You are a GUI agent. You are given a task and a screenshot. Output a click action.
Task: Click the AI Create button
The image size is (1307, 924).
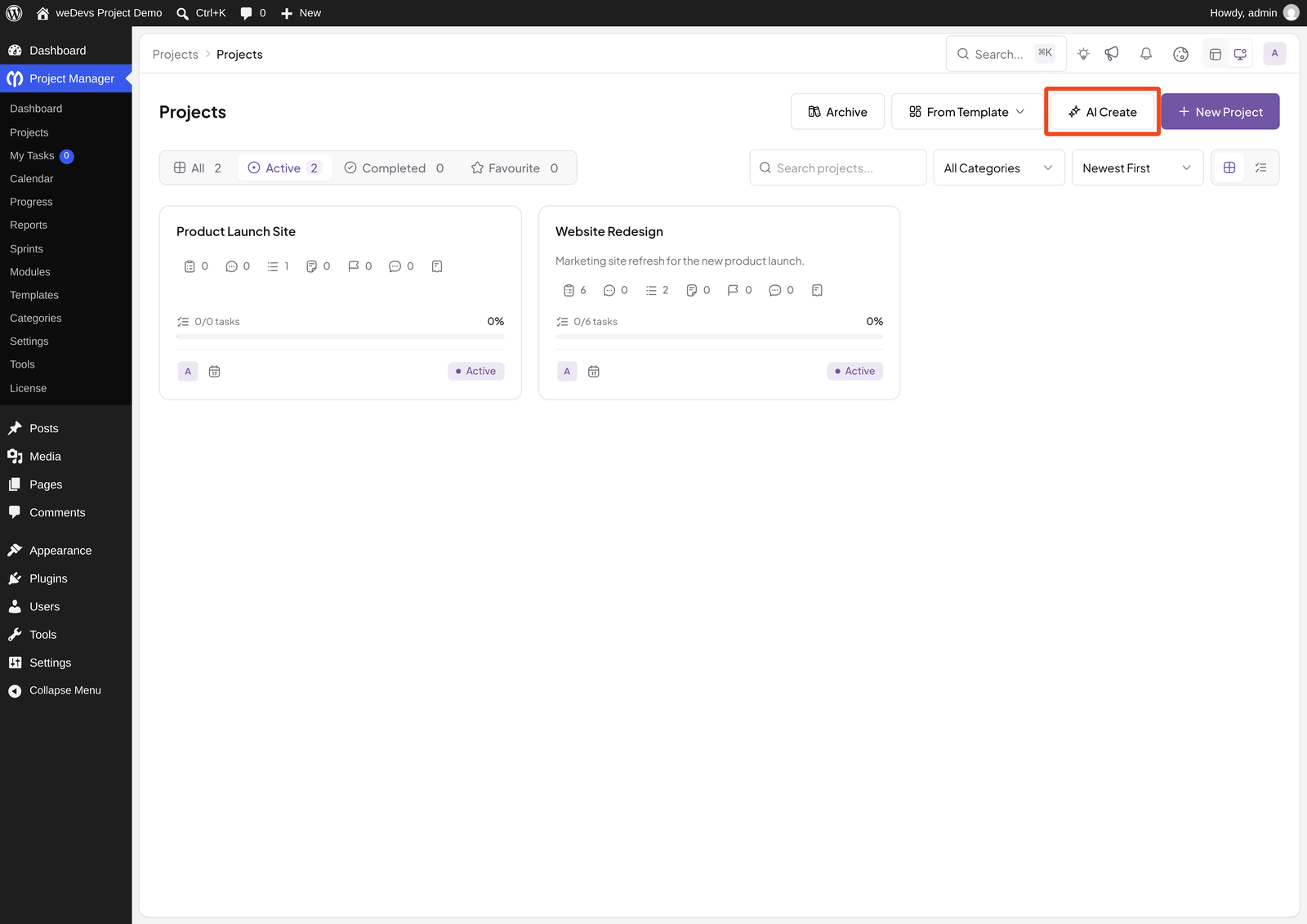[1102, 112]
